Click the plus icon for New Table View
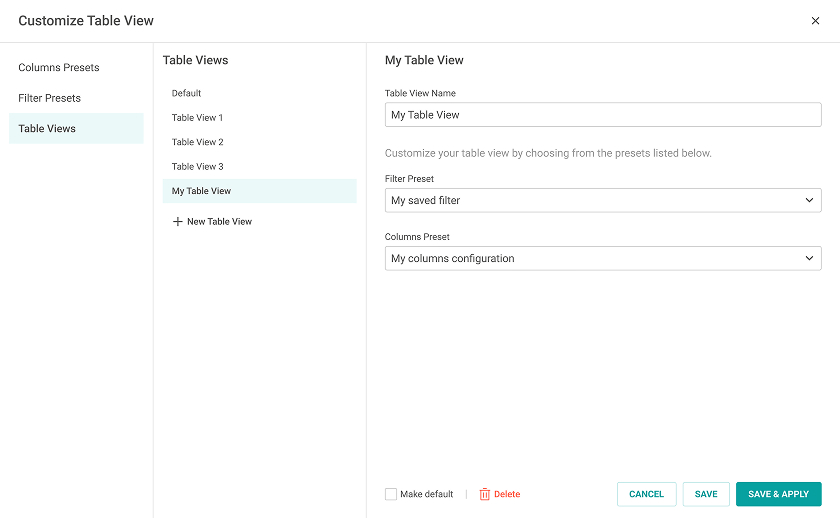 177,221
